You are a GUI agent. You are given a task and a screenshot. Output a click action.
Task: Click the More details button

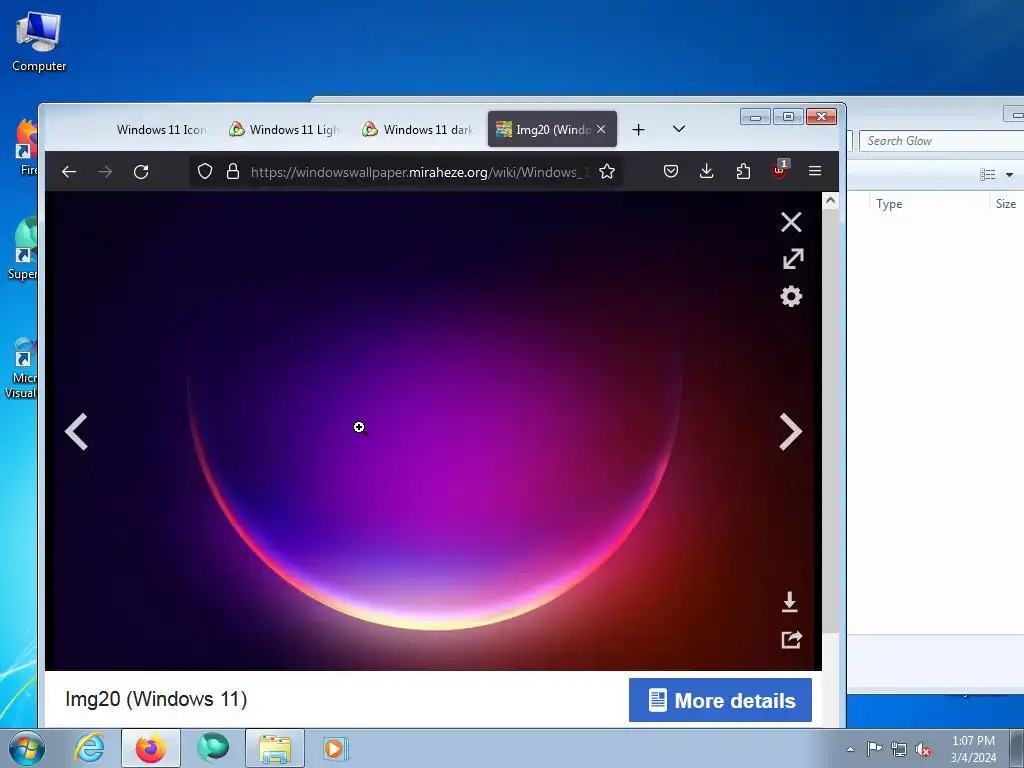pos(720,700)
